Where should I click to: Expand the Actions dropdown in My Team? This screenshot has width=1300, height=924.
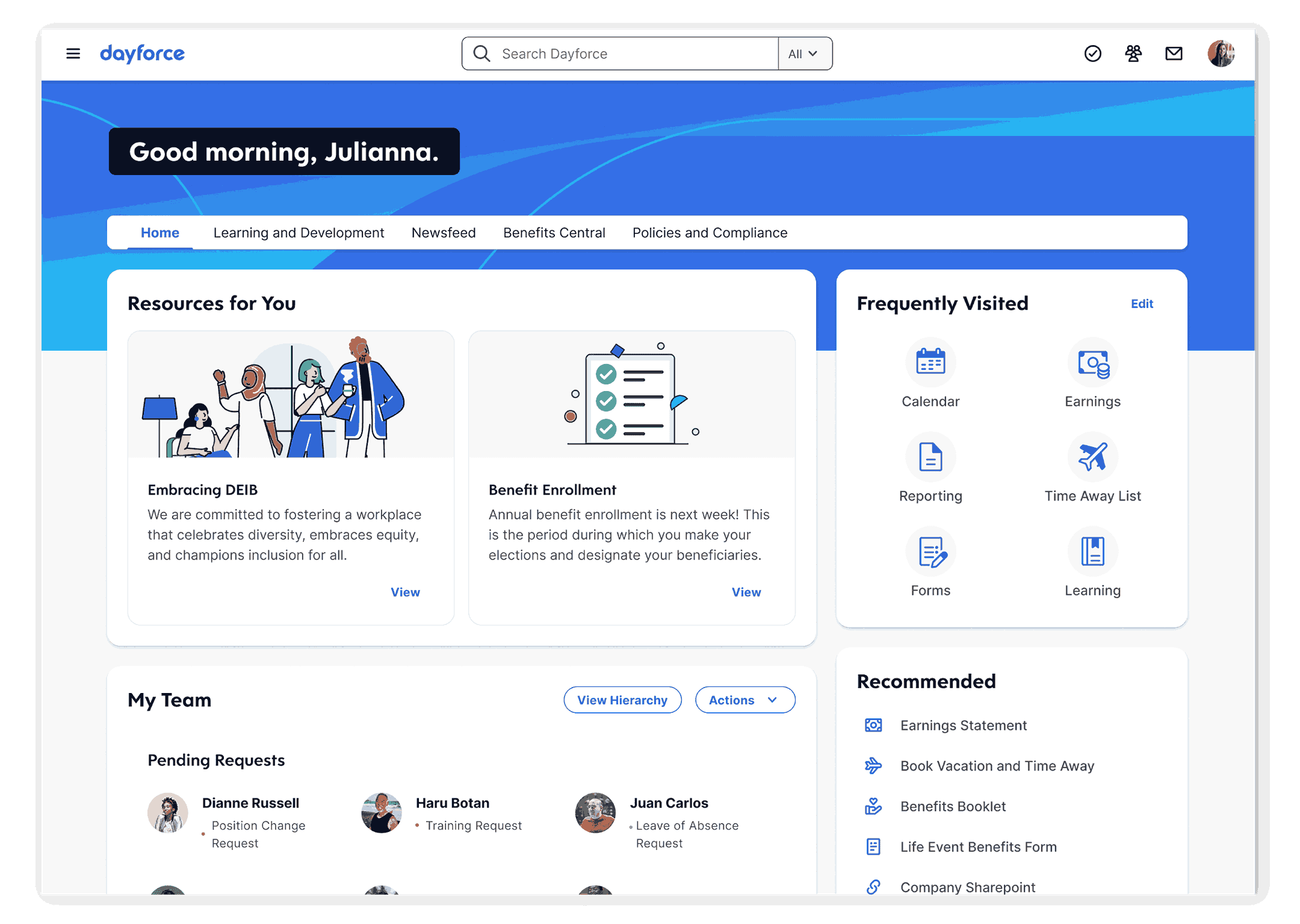coord(744,700)
